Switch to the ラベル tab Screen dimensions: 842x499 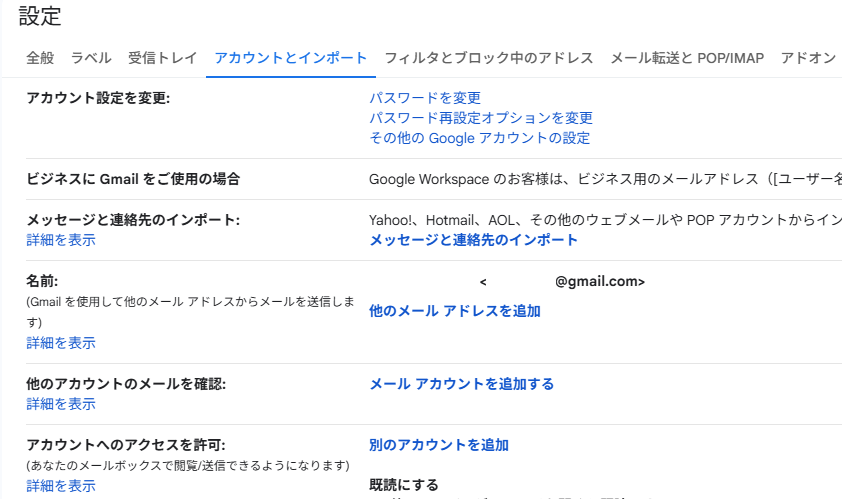point(91,58)
